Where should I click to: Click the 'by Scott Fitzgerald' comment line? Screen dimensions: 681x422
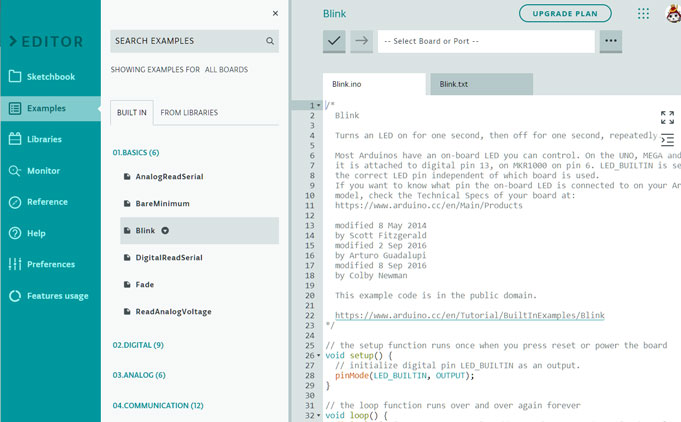[x=380, y=236]
